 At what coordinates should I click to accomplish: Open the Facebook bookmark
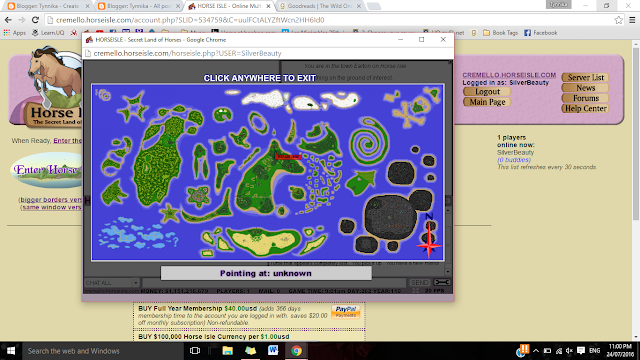(x=540, y=33)
